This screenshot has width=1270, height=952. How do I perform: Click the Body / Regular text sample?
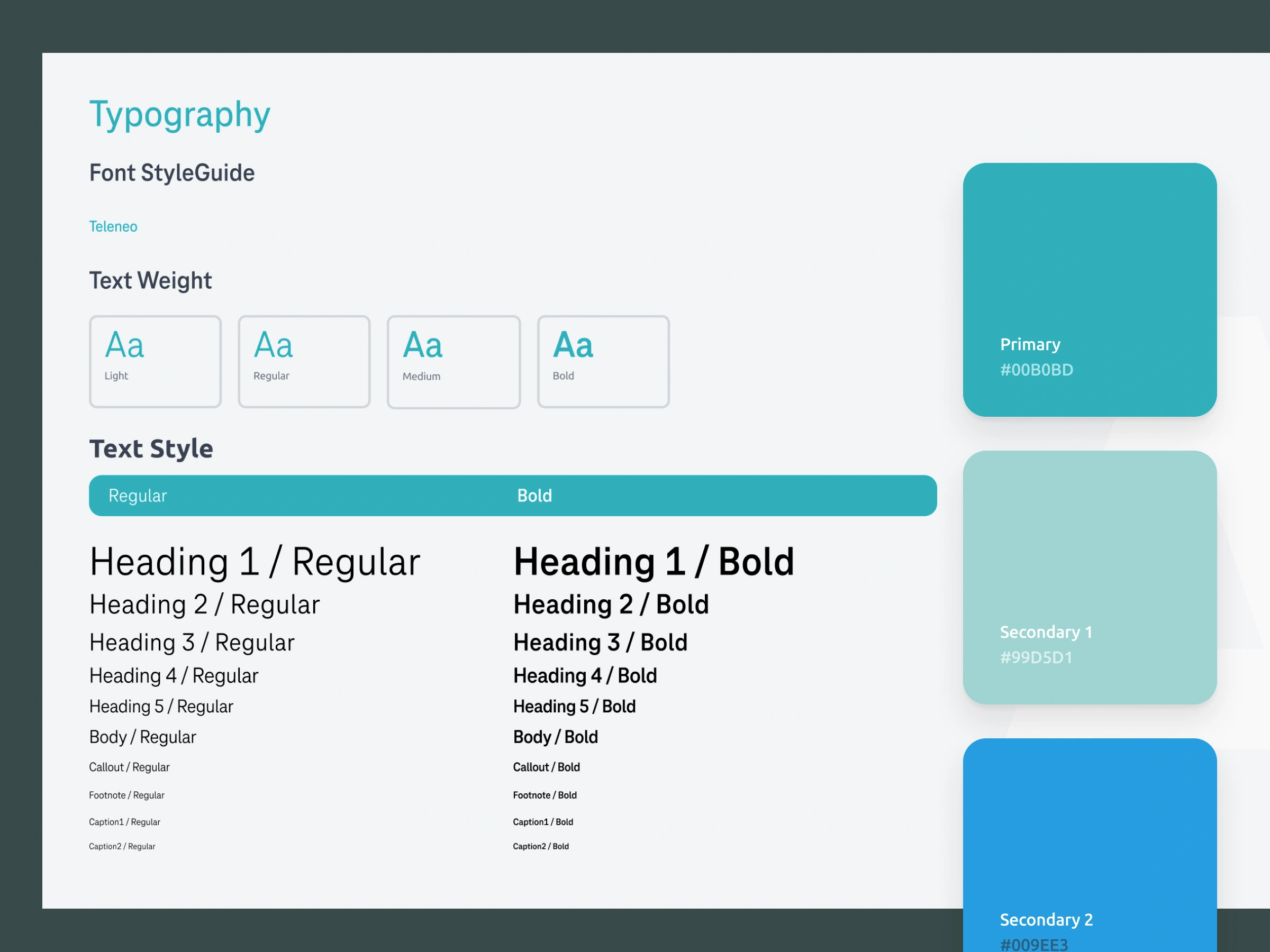click(x=142, y=737)
